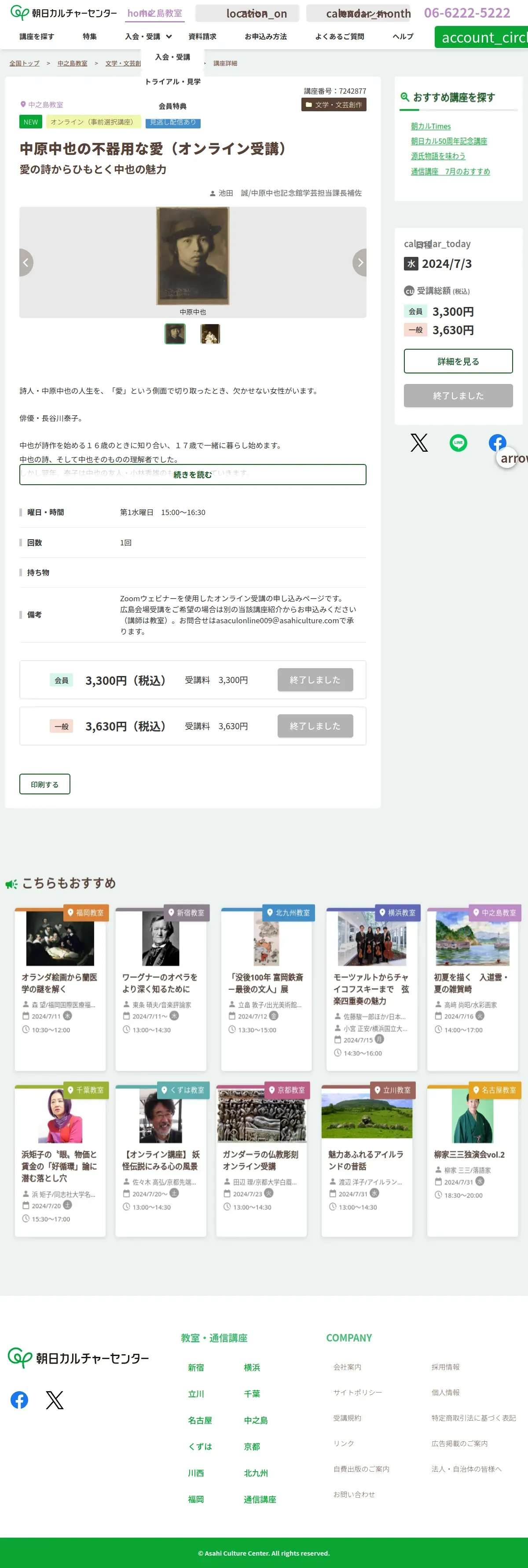Open モーツァルトからチャイコフスキー card
The height and width of the screenshot is (1568, 528).
point(372,989)
